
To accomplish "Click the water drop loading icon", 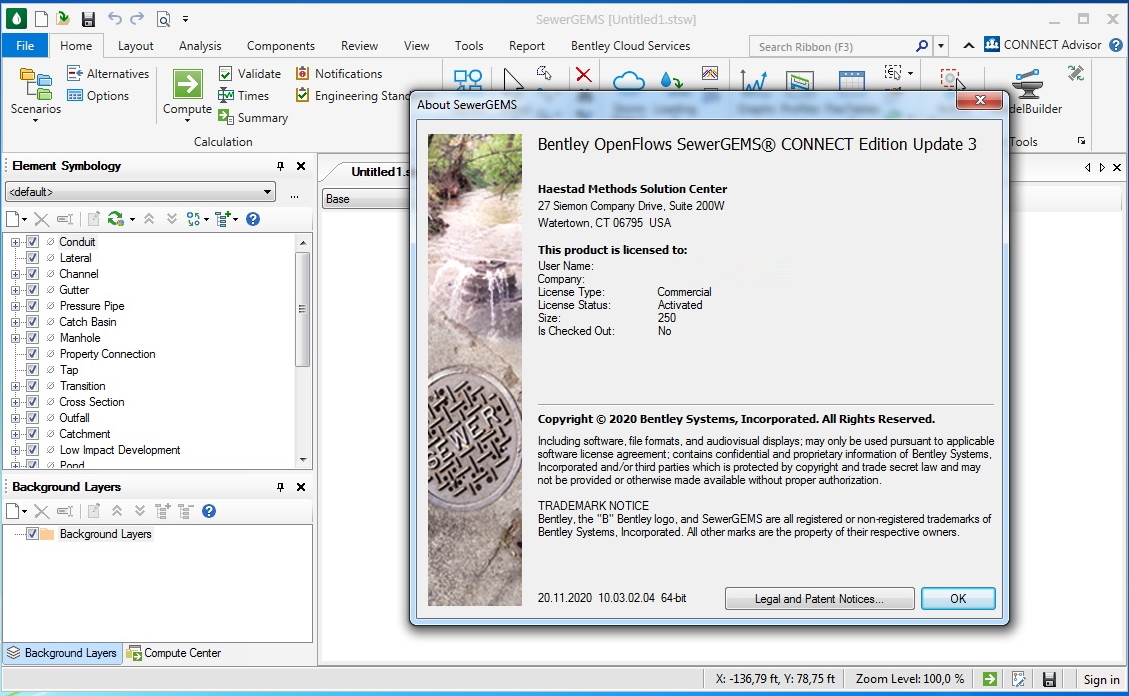I will 670,79.
